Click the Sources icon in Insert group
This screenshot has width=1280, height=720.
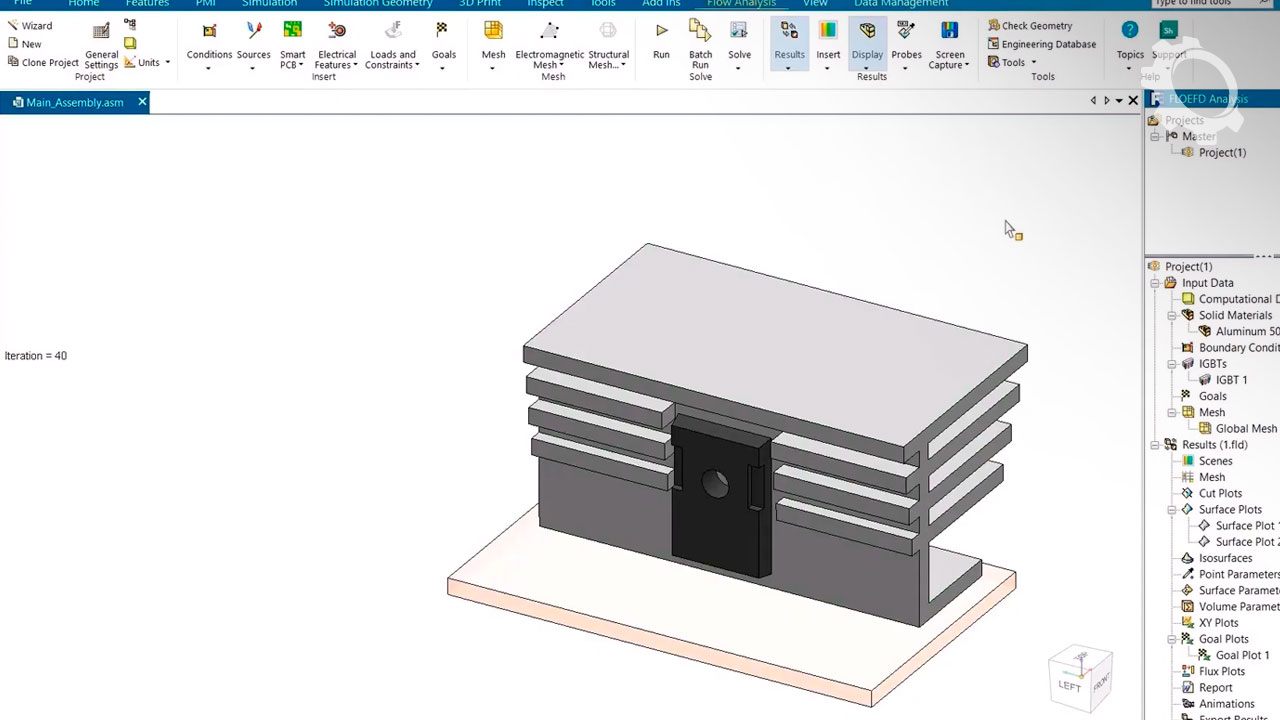[253, 32]
